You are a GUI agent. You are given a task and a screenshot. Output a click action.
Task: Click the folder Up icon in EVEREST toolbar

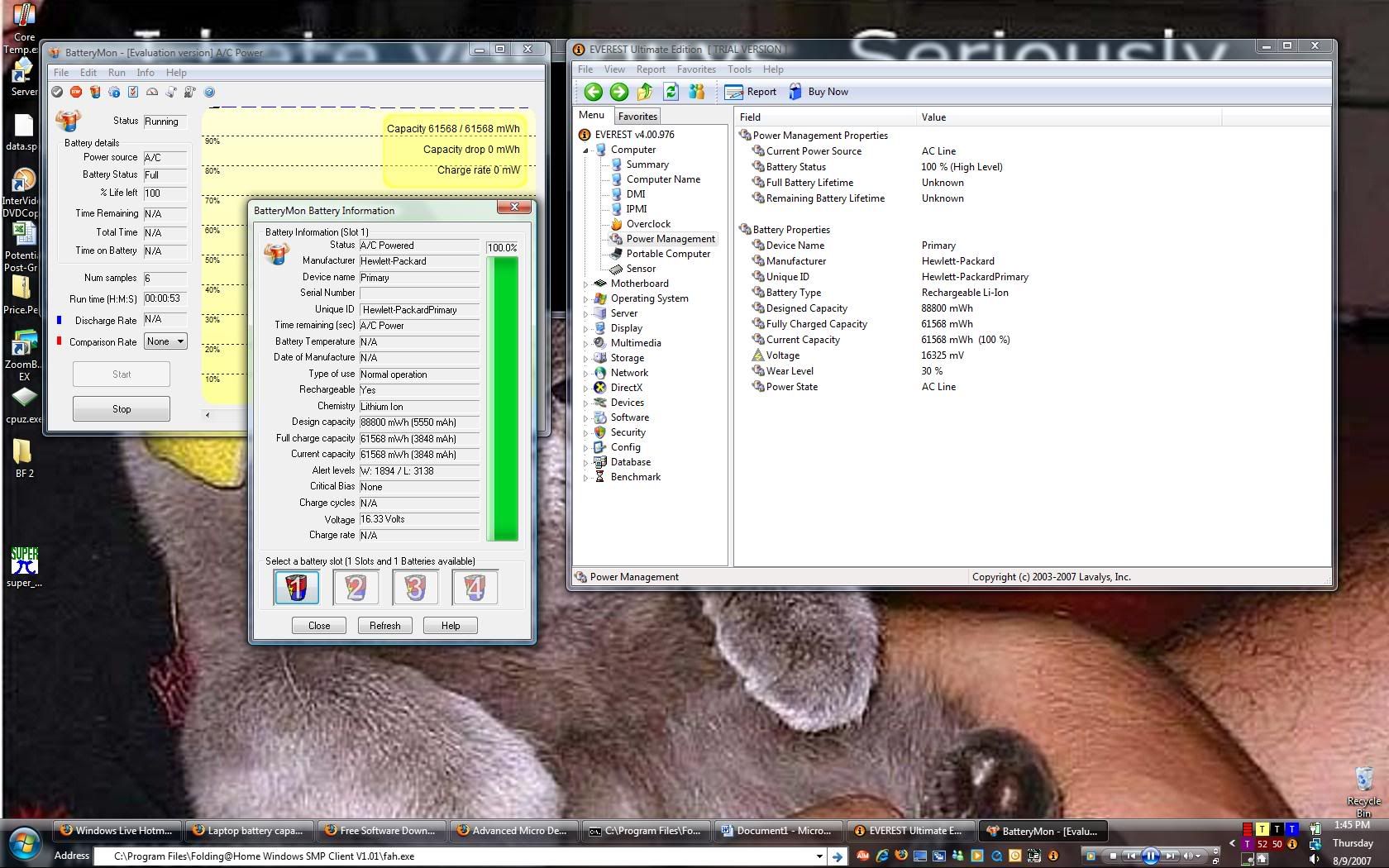coord(645,92)
